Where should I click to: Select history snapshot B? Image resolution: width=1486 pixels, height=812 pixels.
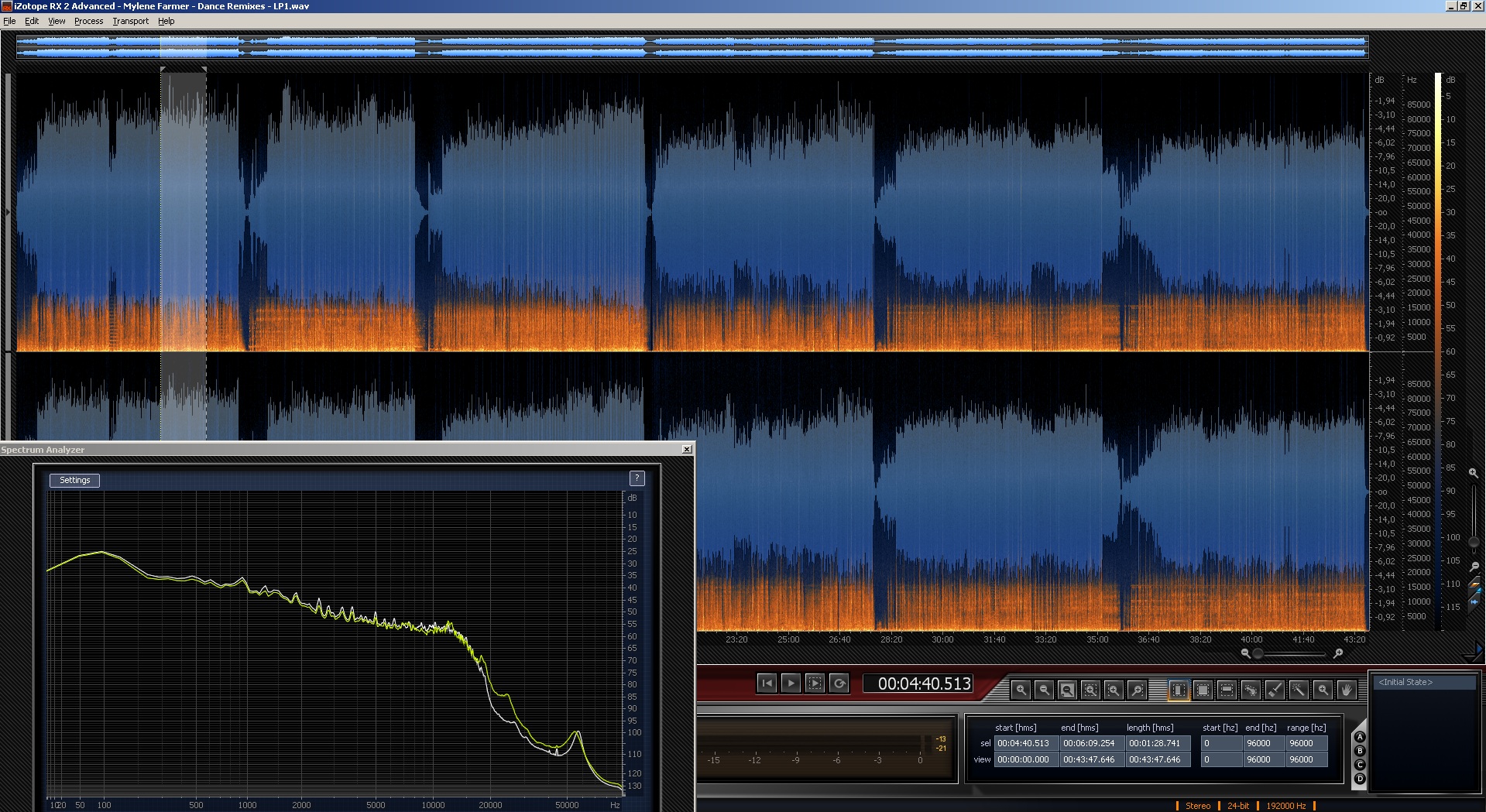tap(1360, 751)
